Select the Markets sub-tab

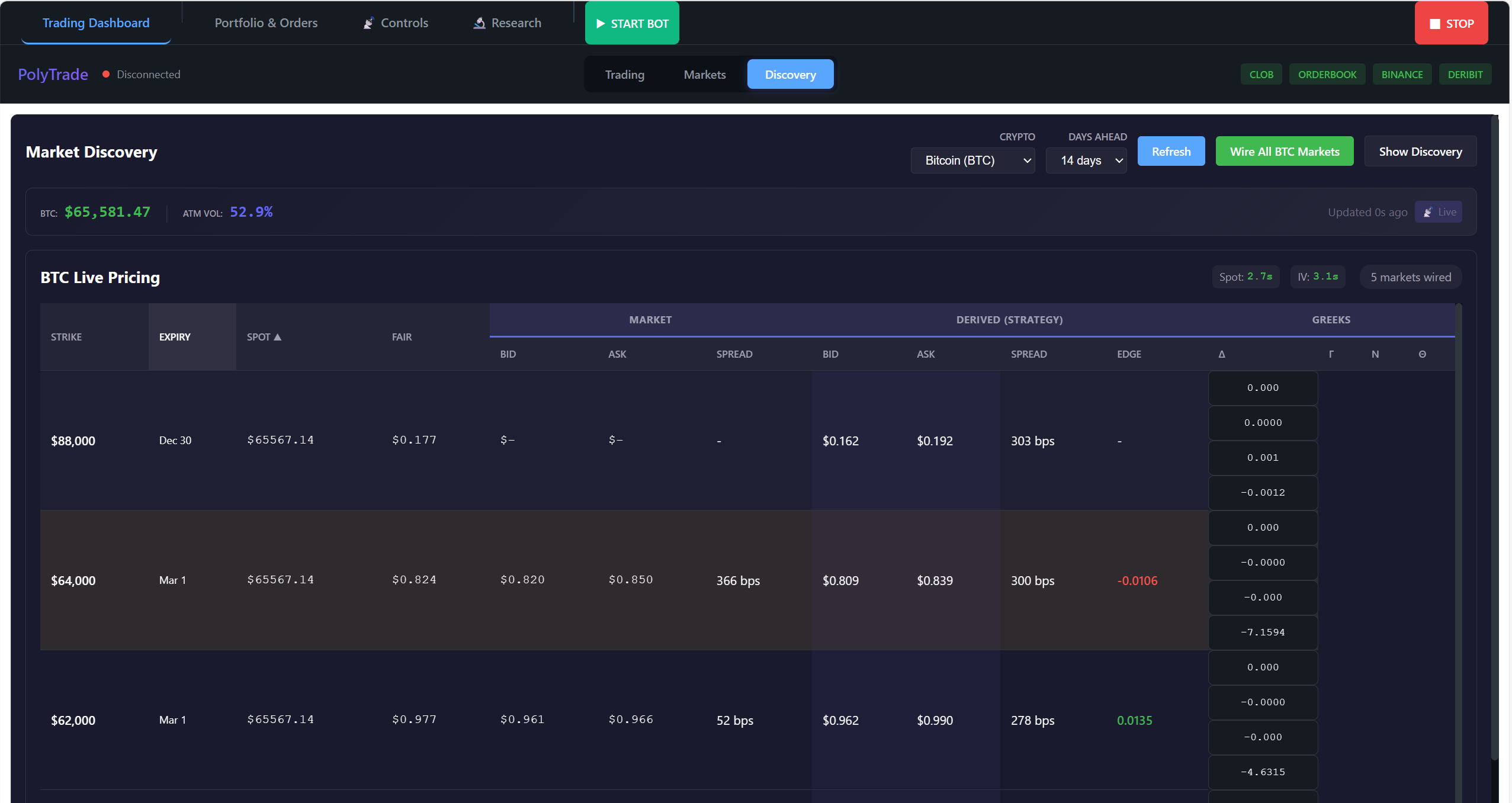pyautogui.click(x=705, y=75)
